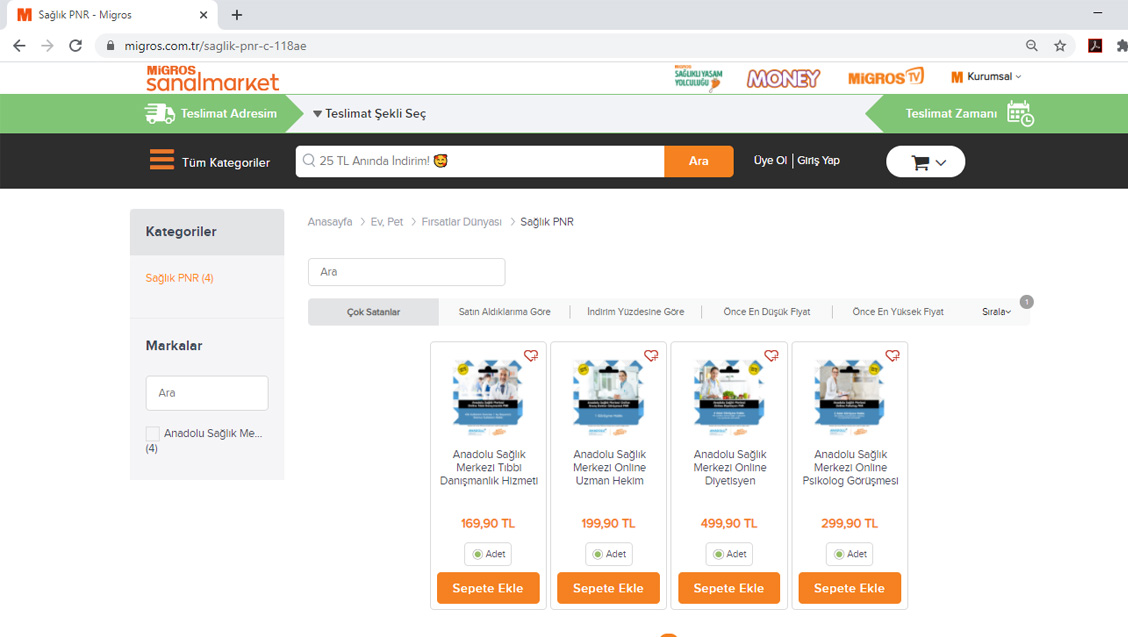Open the Migros TV logo link
1128x637 pixels.
pos(886,77)
